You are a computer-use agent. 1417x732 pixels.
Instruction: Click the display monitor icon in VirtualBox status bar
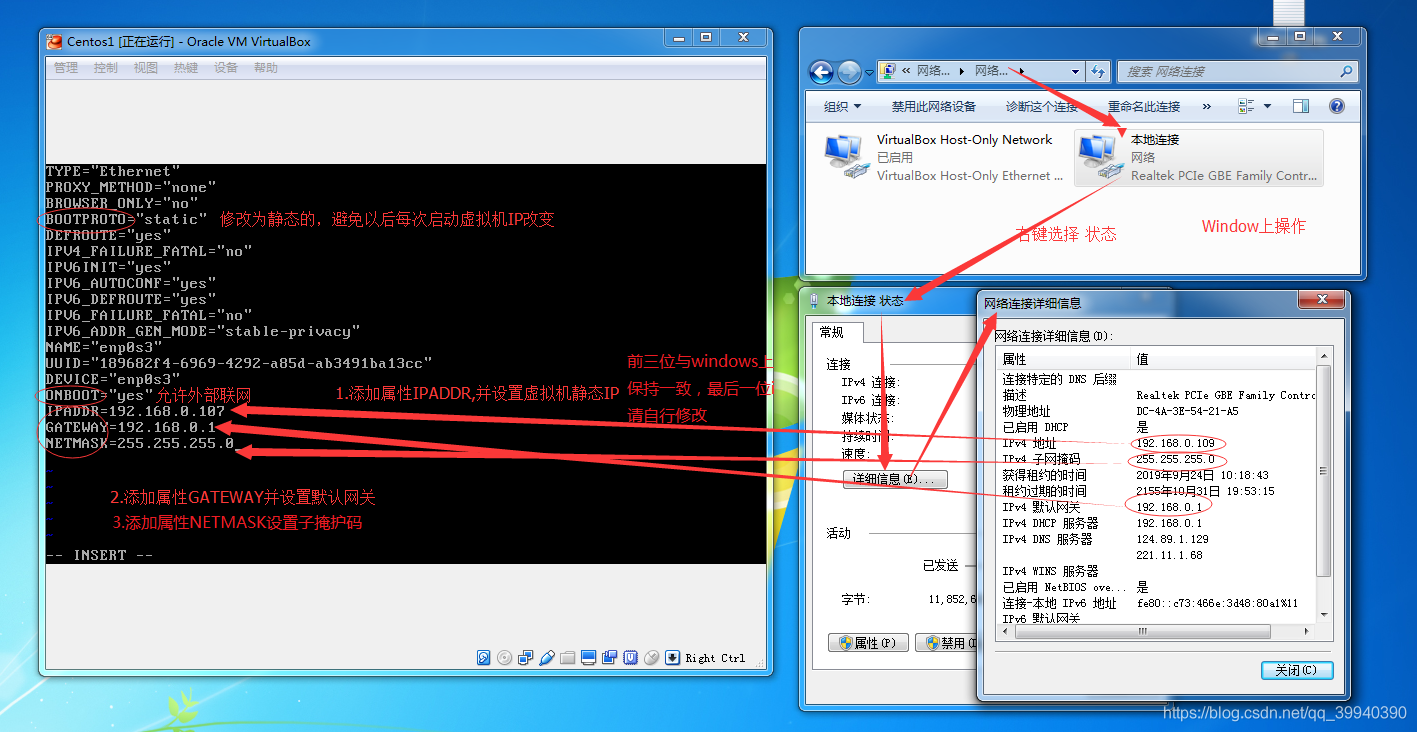[588, 657]
